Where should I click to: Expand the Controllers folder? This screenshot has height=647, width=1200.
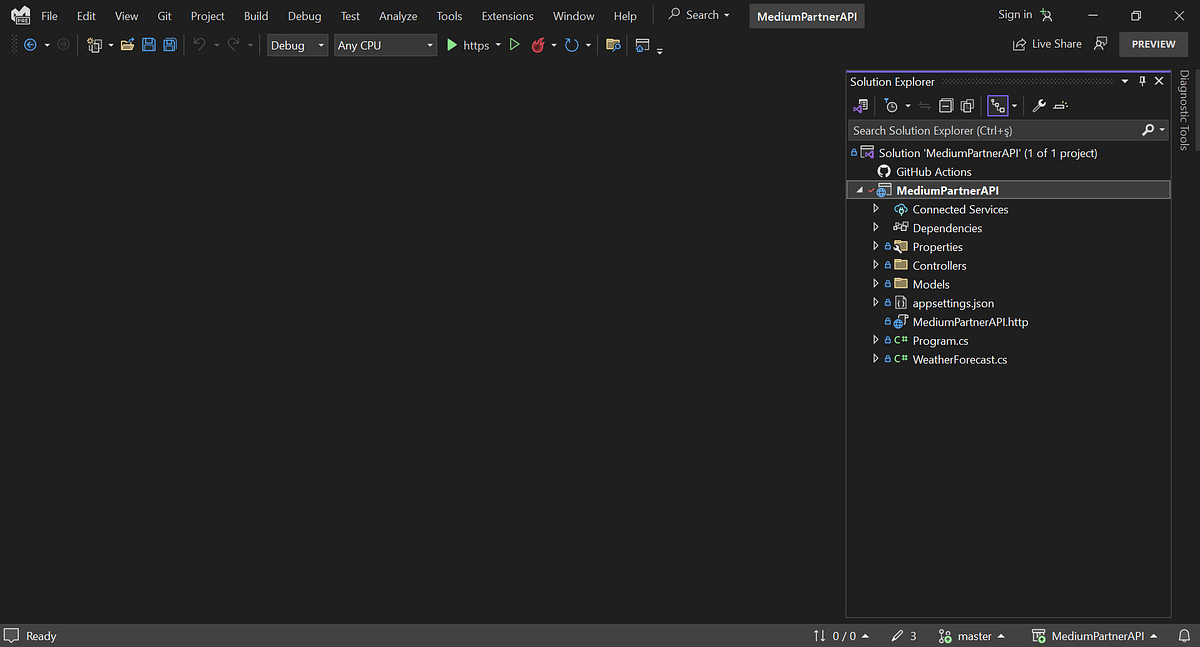tap(875, 265)
